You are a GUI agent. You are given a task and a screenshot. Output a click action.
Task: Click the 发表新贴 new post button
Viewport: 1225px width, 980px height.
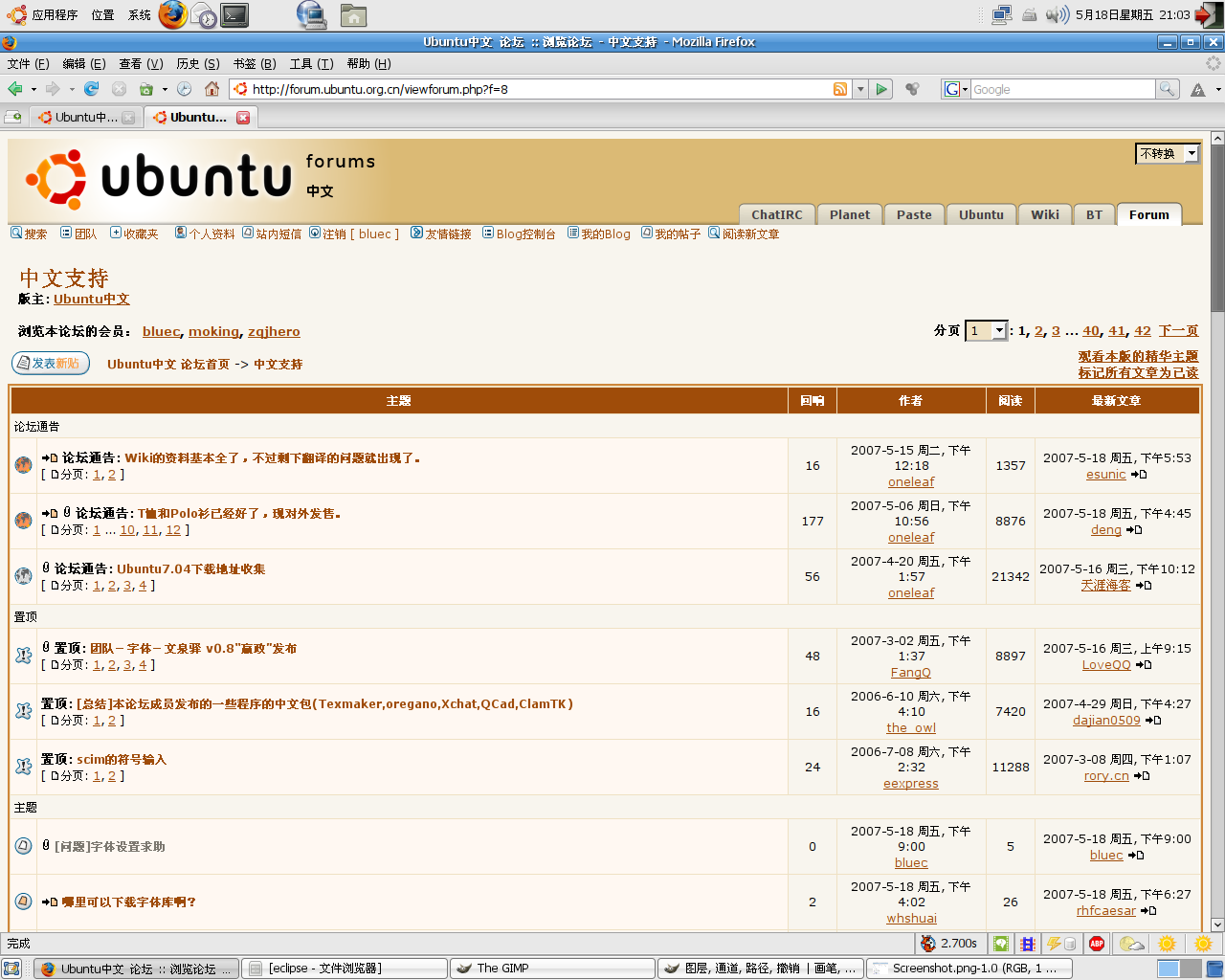tap(51, 364)
